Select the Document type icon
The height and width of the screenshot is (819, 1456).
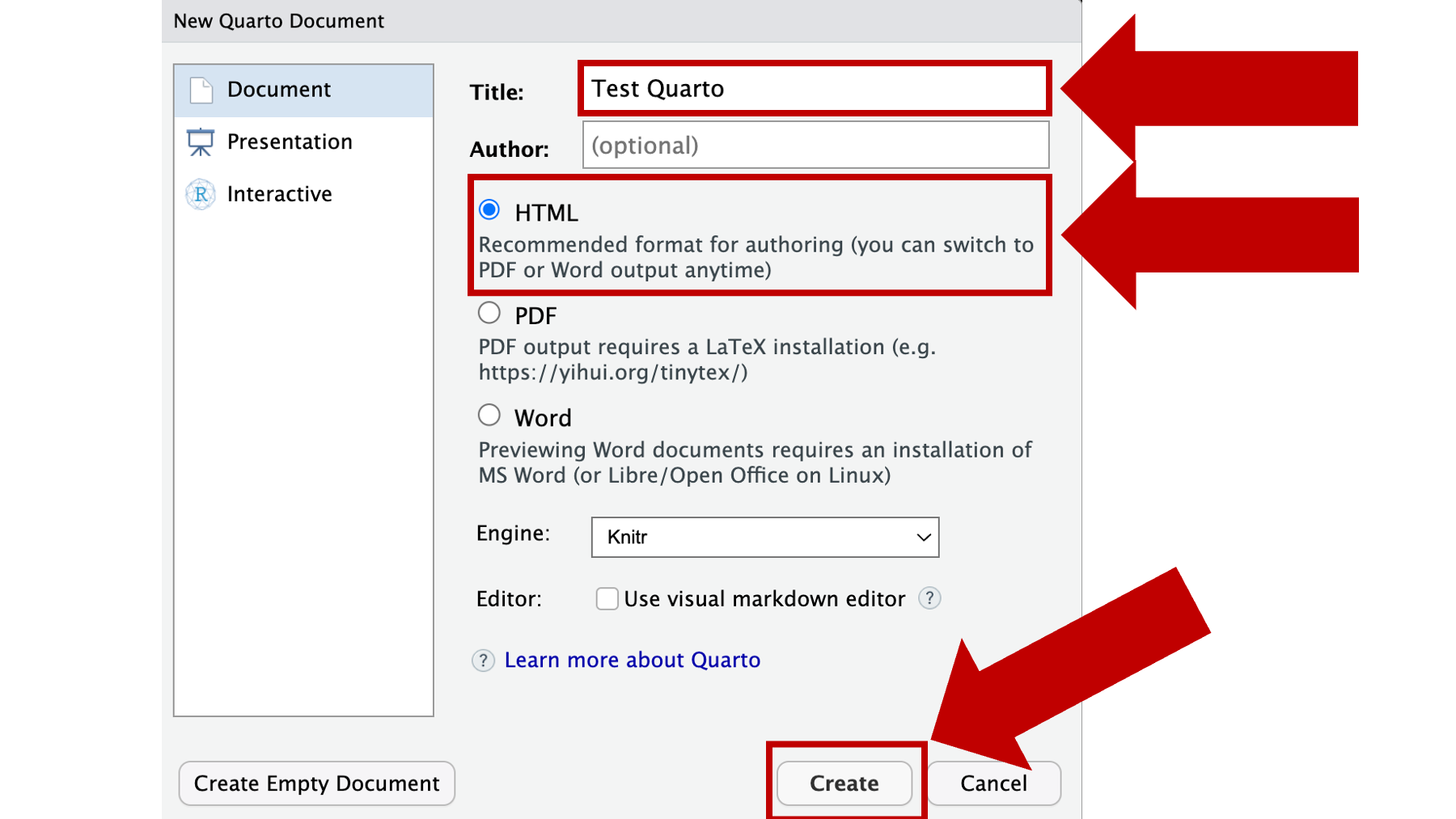coord(201,90)
